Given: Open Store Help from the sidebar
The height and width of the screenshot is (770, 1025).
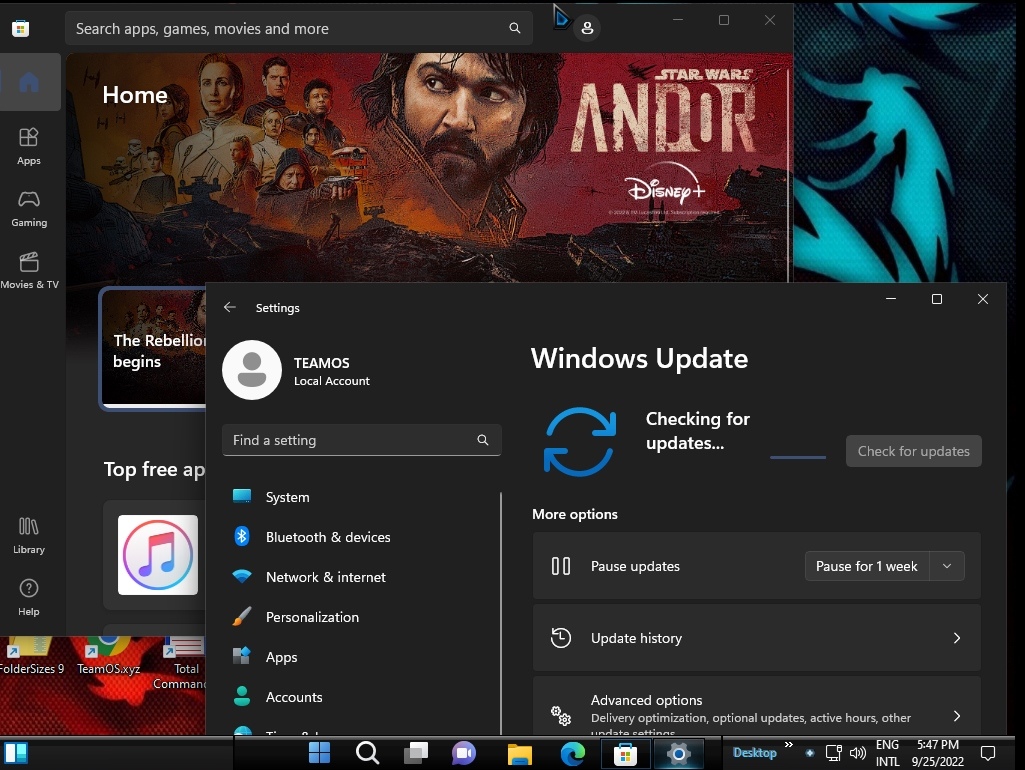Looking at the screenshot, I should pyautogui.click(x=29, y=597).
